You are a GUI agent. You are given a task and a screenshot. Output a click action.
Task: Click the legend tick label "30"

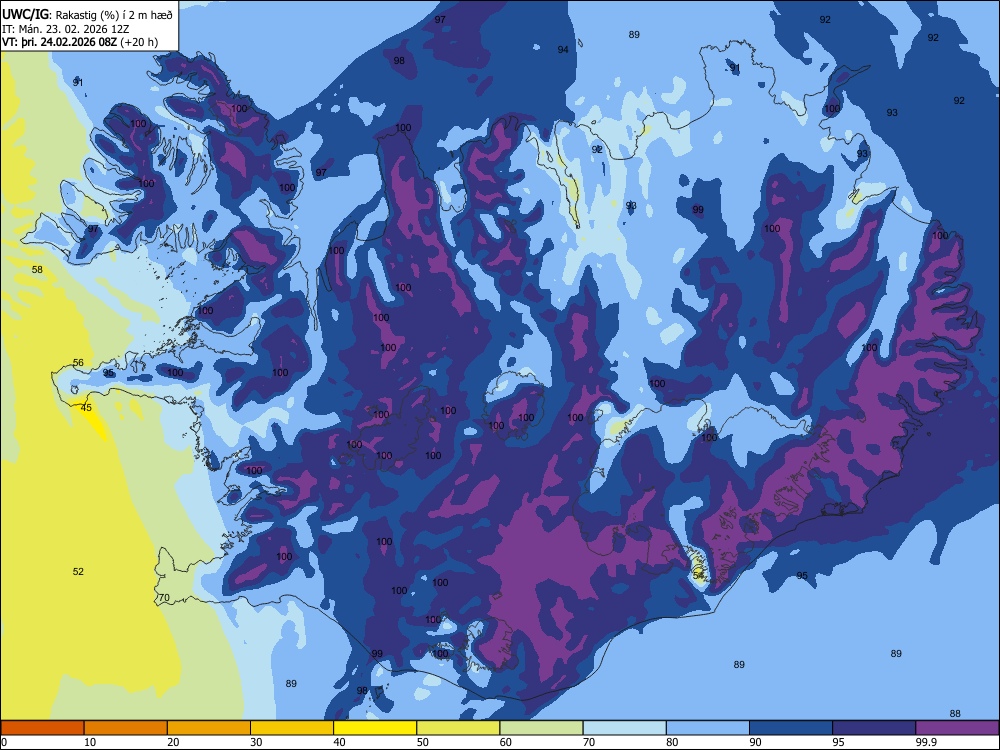[x=256, y=742]
